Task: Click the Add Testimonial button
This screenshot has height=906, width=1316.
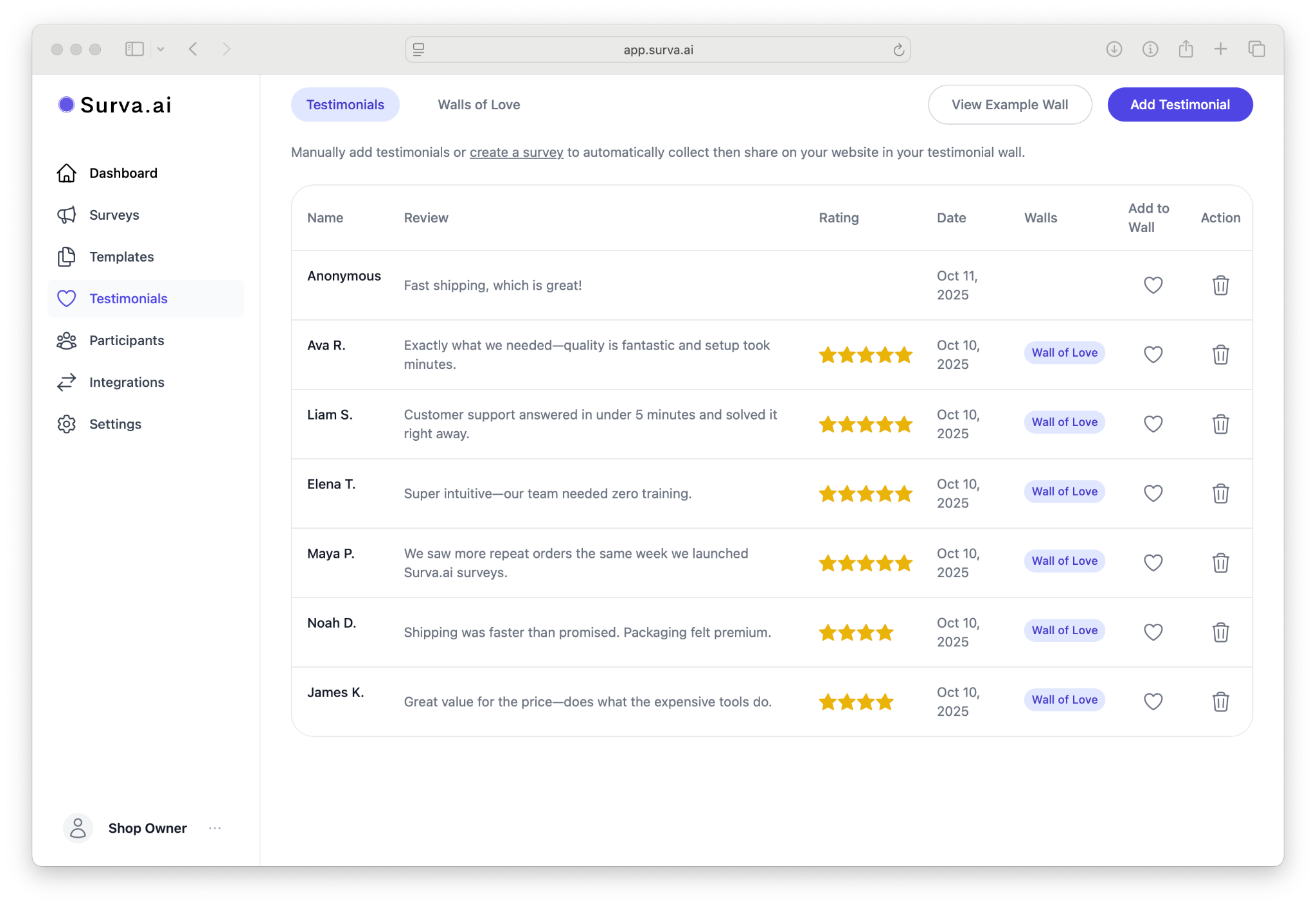Action: click(1180, 105)
